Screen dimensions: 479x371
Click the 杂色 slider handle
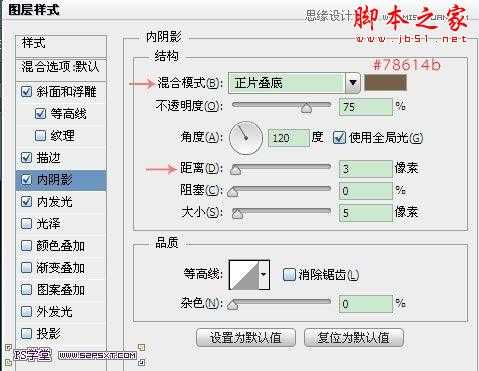tap(233, 304)
